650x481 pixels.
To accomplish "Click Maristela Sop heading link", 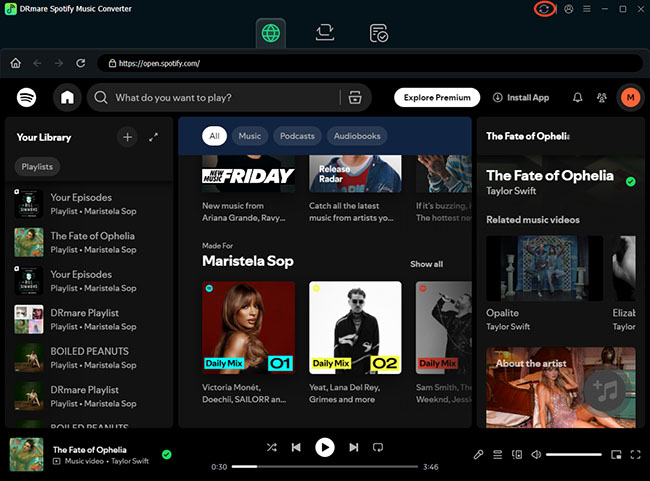I will [x=248, y=261].
